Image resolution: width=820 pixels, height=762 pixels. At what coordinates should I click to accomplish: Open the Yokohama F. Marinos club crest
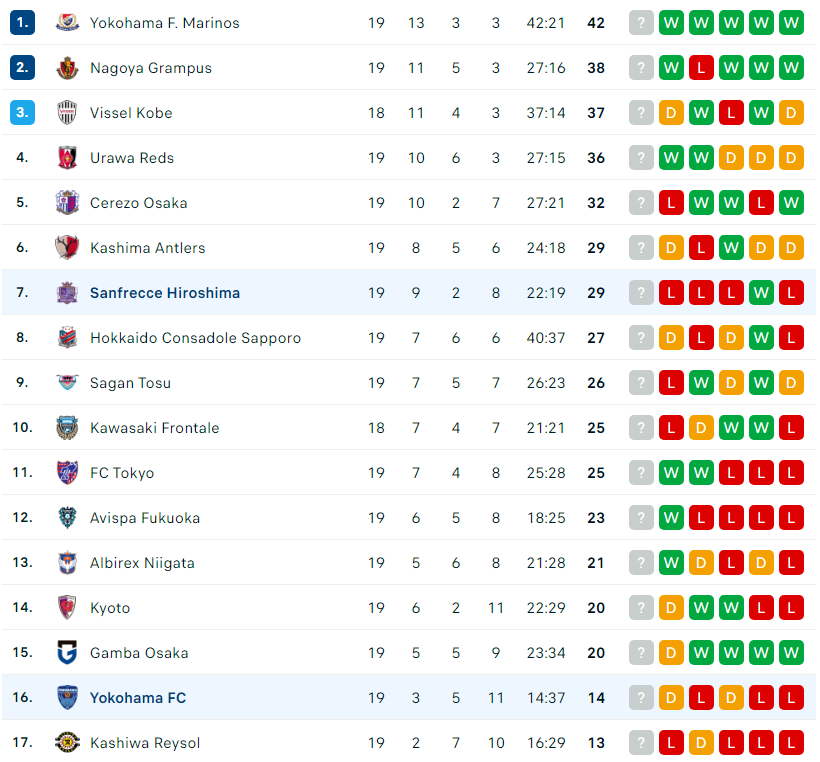pyautogui.click(x=67, y=22)
